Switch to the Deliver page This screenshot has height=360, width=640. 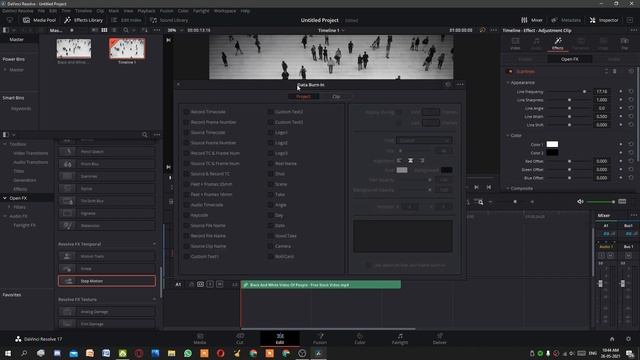click(440, 338)
